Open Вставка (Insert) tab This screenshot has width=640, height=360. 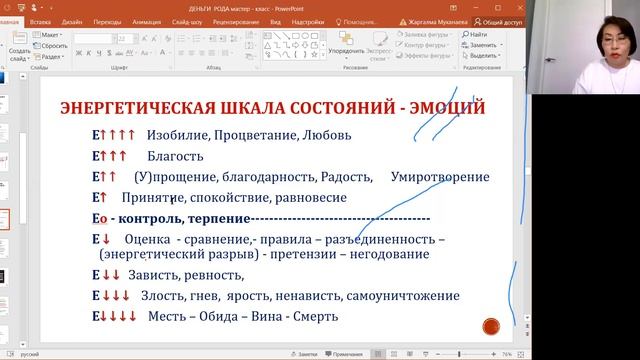(x=40, y=22)
